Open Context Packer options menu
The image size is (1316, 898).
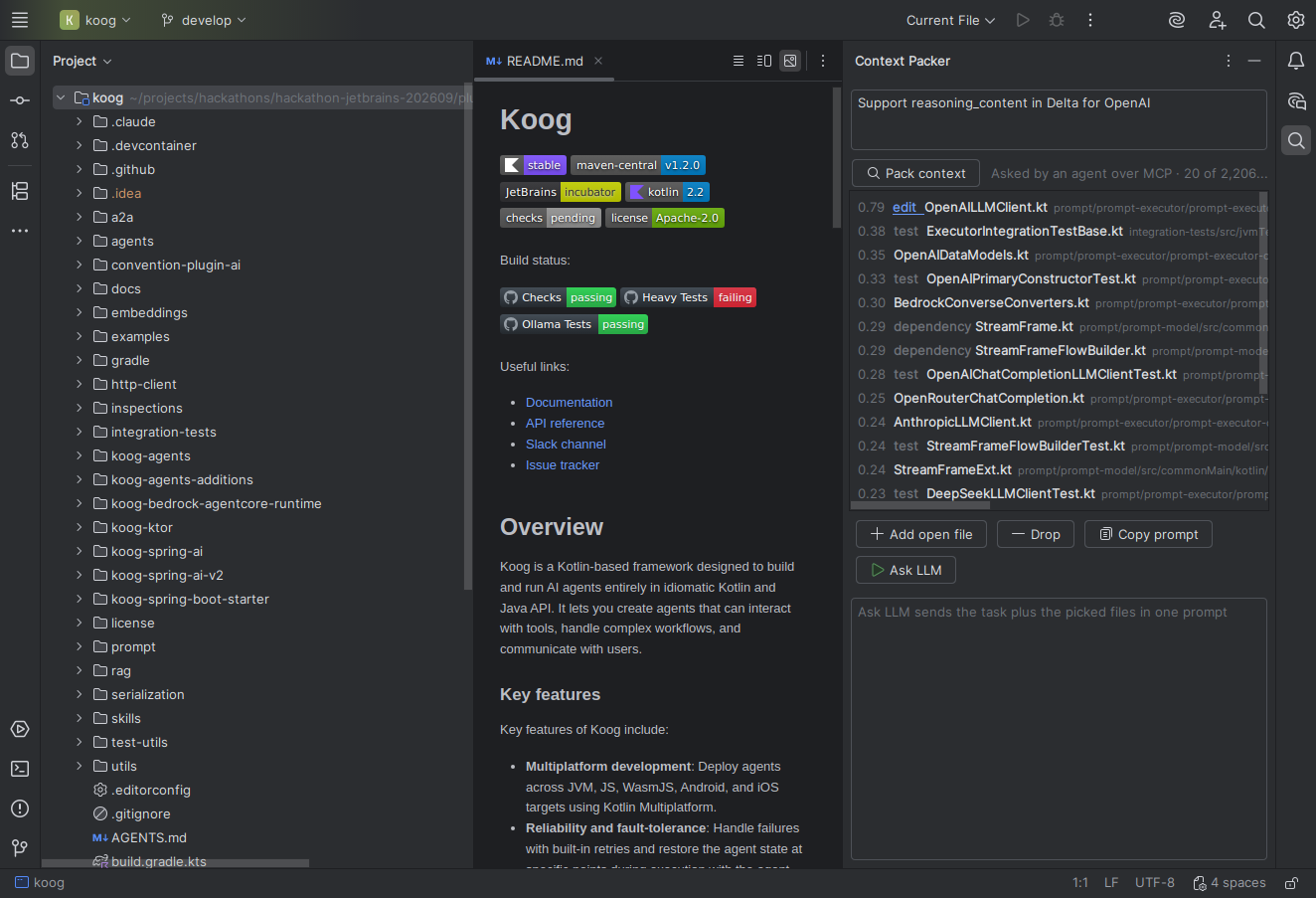pyautogui.click(x=1229, y=61)
